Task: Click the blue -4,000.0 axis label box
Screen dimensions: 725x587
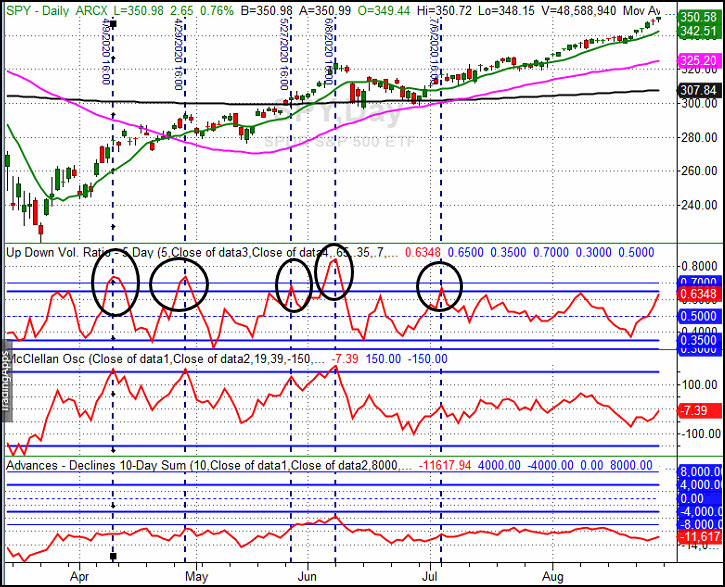Action: 699,512
